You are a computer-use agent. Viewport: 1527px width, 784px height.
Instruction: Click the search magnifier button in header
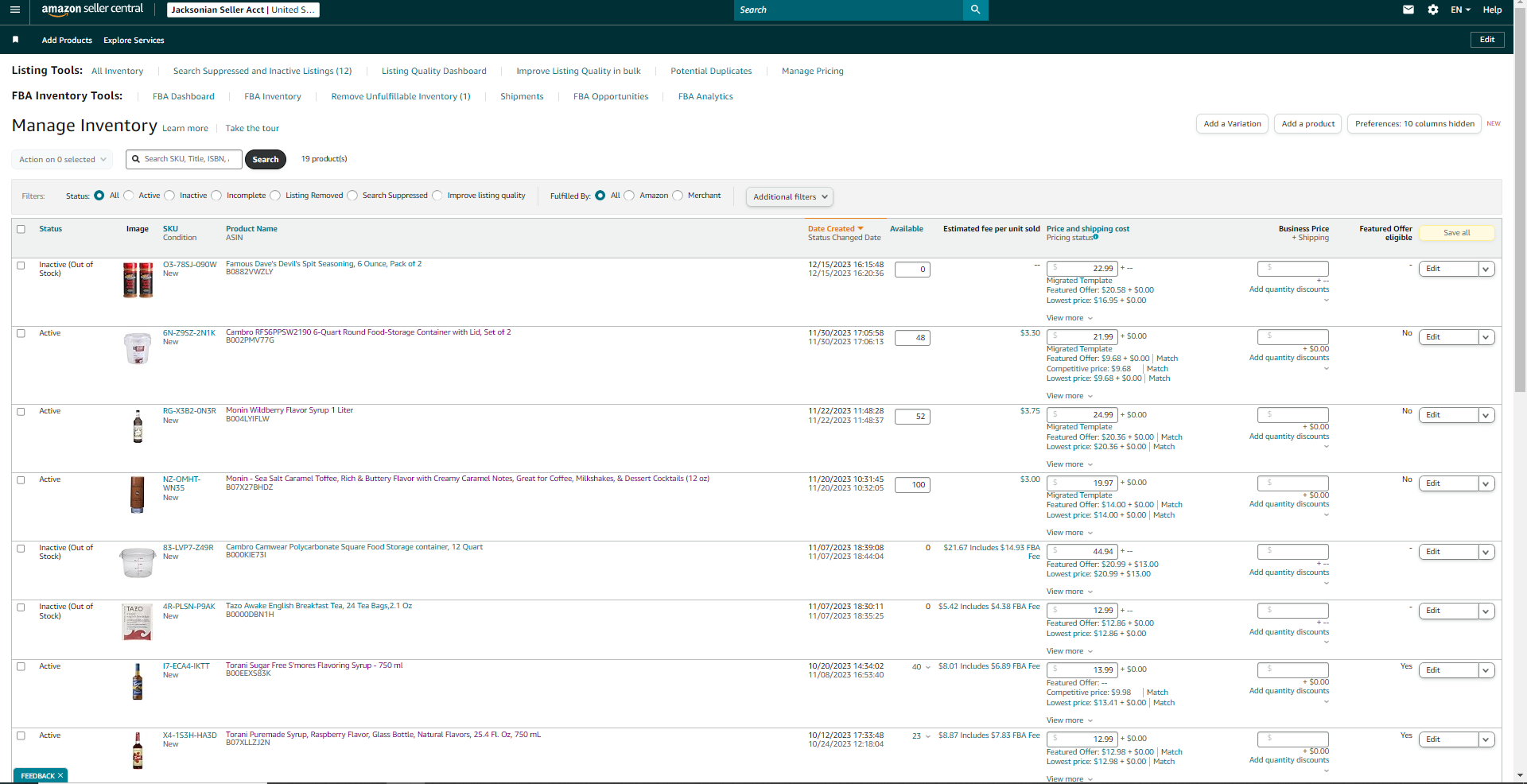(x=975, y=10)
